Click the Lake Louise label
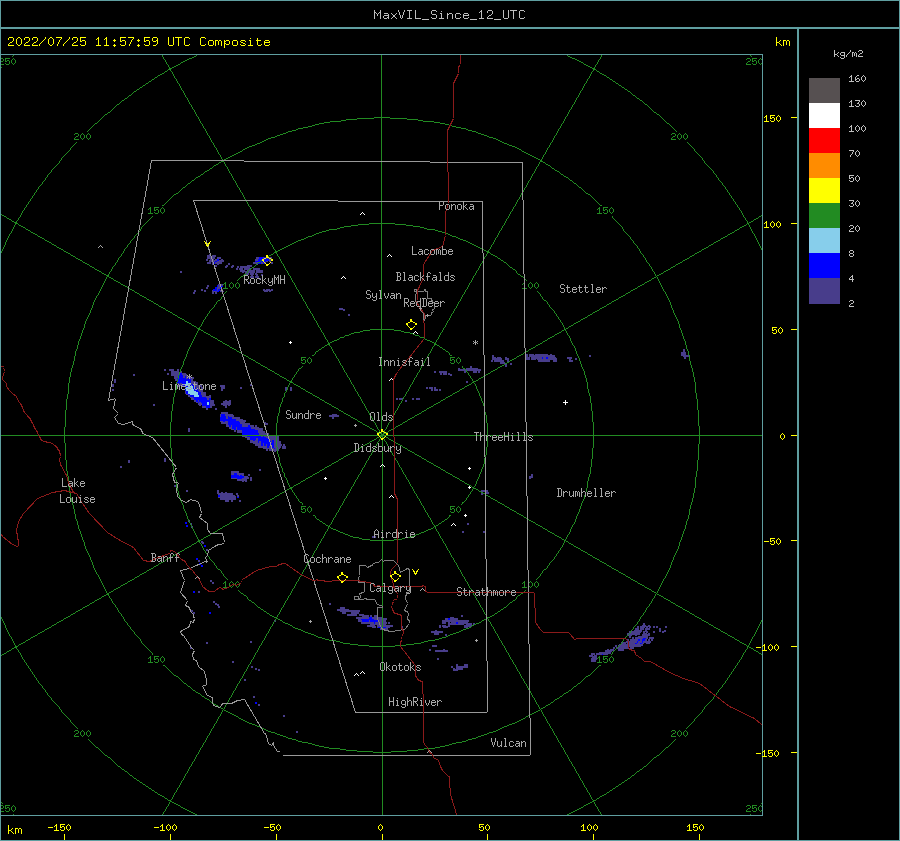This screenshot has width=900, height=841. pyautogui.click(x=77, y=491)
